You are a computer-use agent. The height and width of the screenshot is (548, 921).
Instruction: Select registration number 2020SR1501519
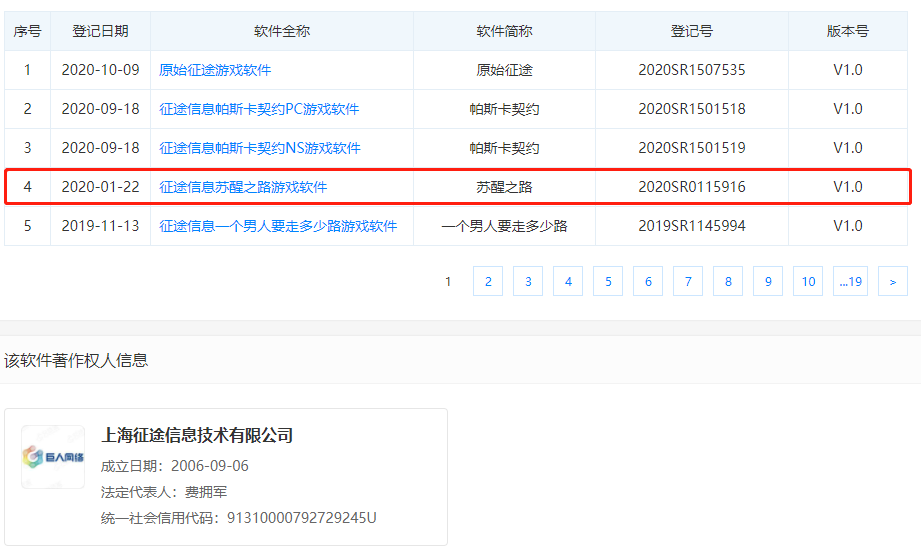tap(692, 148)
